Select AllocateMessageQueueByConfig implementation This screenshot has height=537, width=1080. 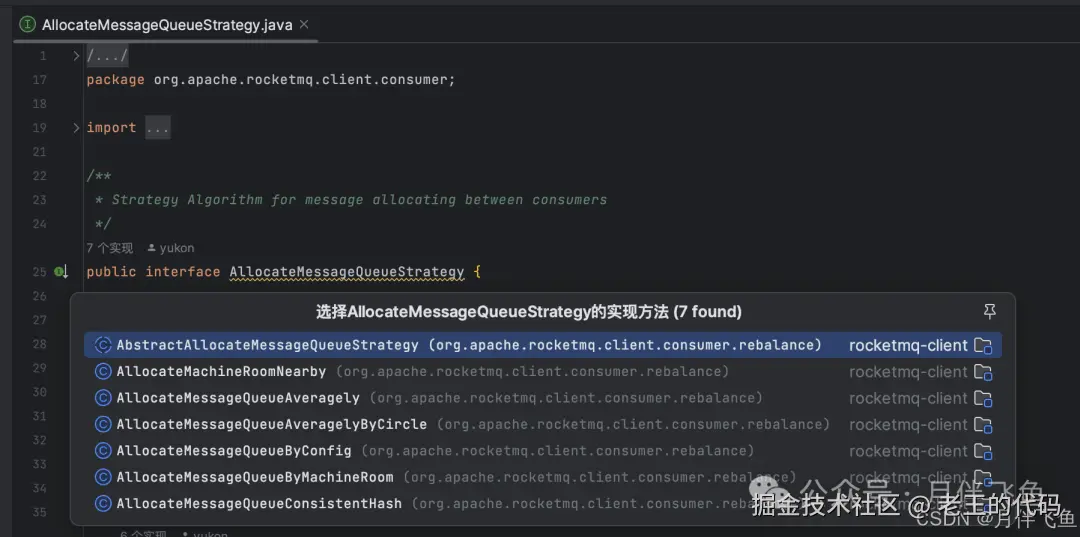[543, 451]
